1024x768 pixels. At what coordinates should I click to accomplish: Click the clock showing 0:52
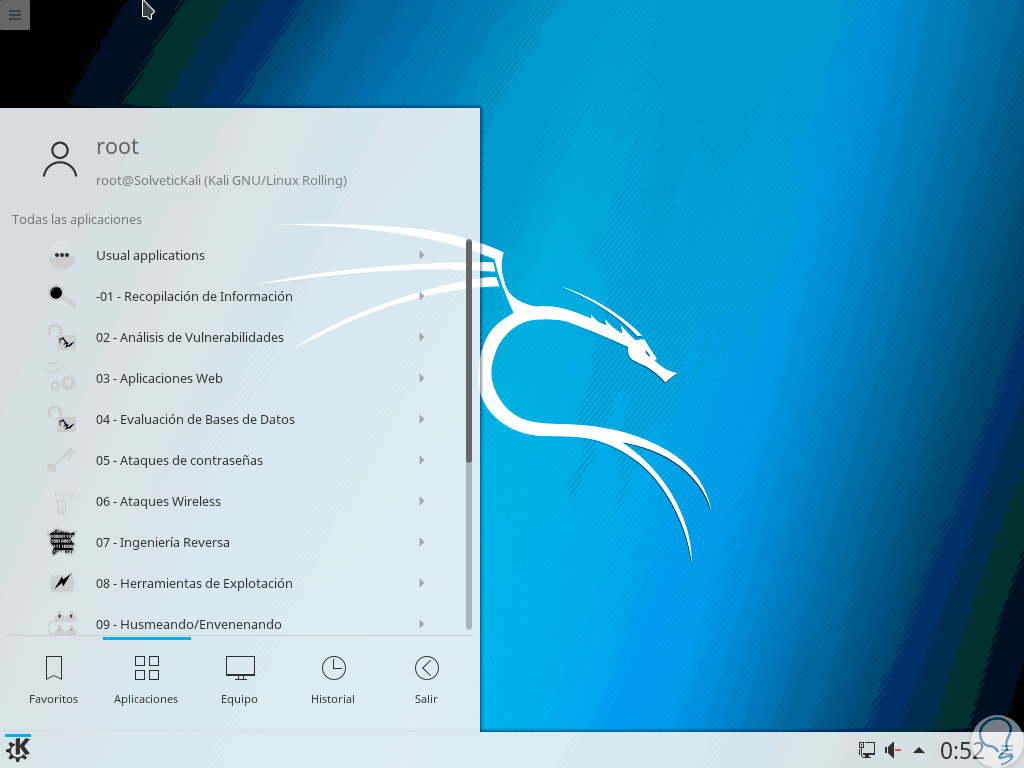(961, 750)
